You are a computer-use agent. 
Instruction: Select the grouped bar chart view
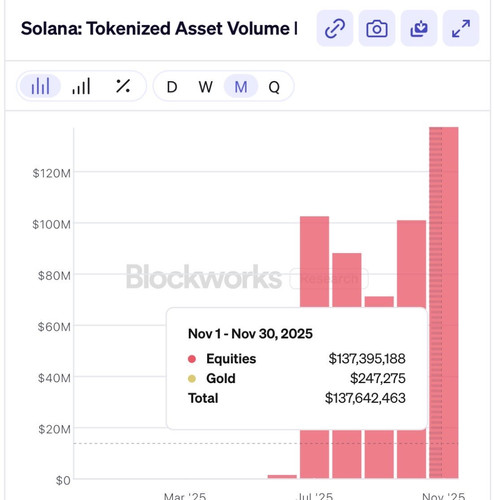(x=40, y=86)
